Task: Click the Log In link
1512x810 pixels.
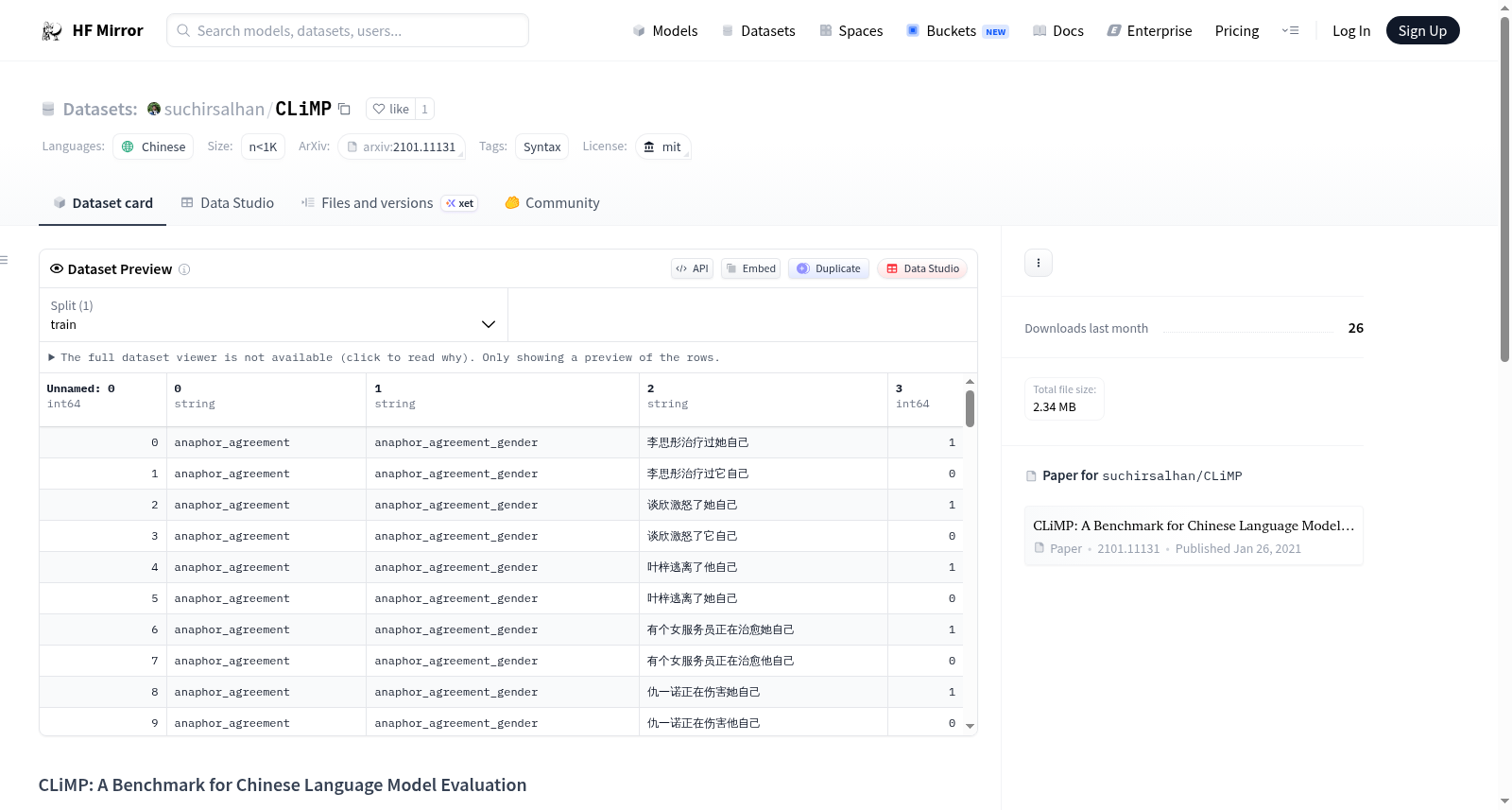Action: pos(1351,30)
